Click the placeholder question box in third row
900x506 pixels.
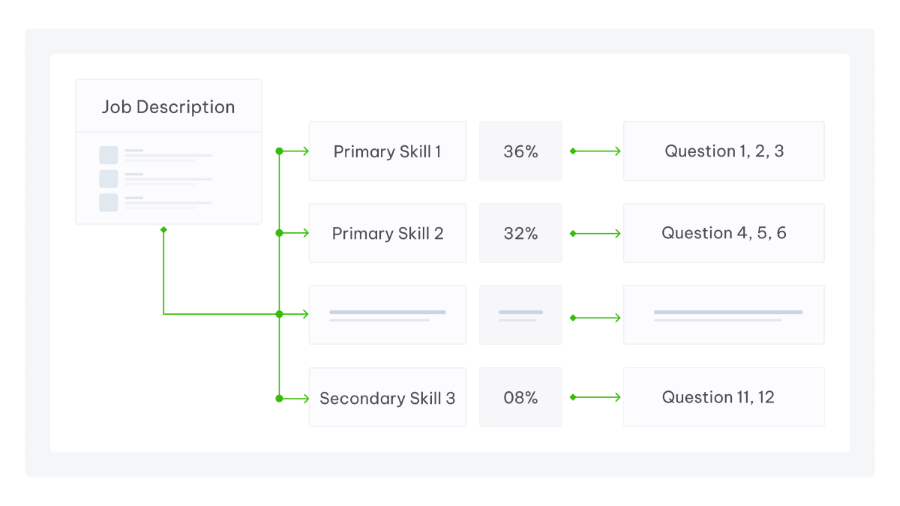pyautogui.click(x=723, y=315)
